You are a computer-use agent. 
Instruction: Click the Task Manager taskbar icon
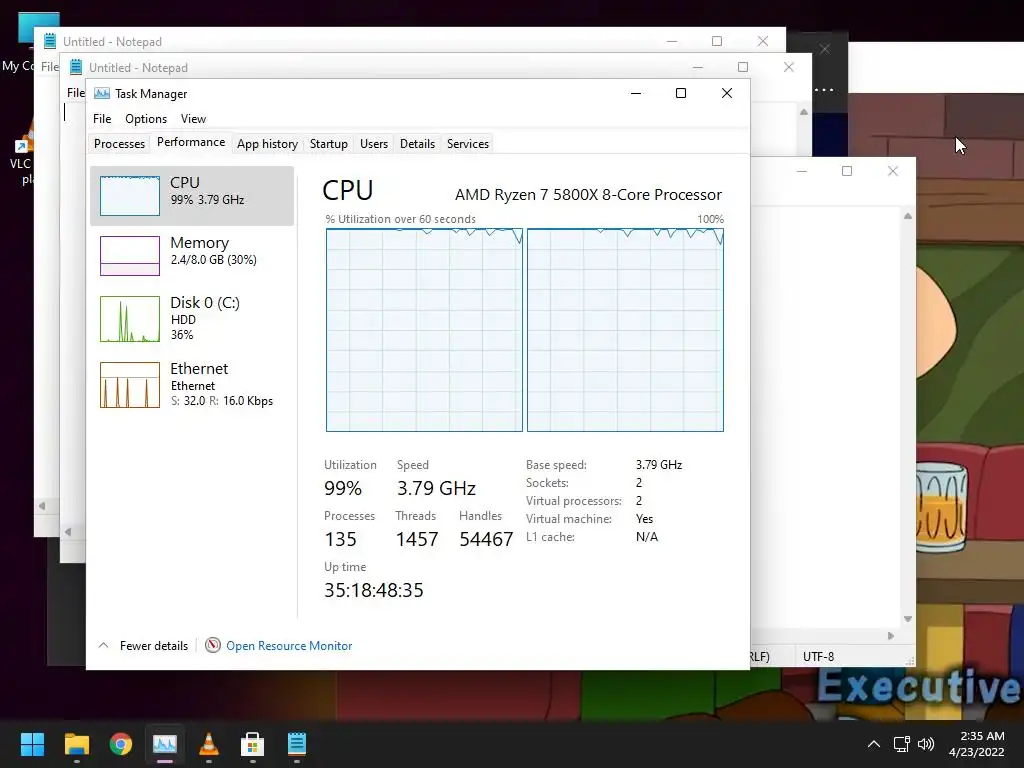click(x=165, y=744)
